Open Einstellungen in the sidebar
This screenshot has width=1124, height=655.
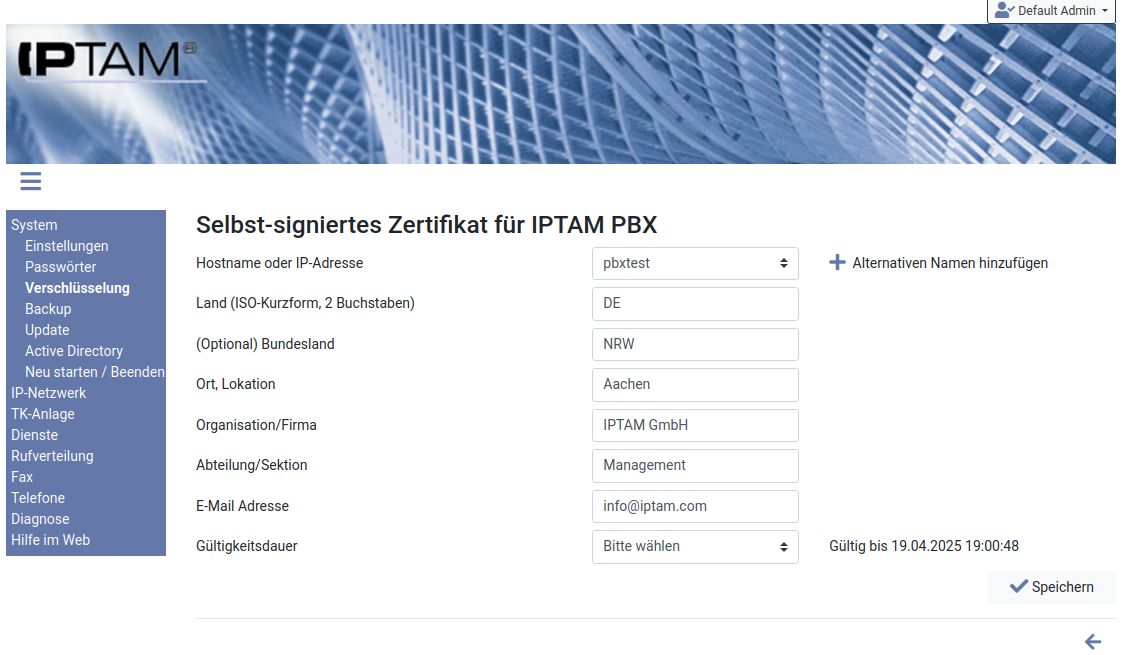[x=67, y=246]
